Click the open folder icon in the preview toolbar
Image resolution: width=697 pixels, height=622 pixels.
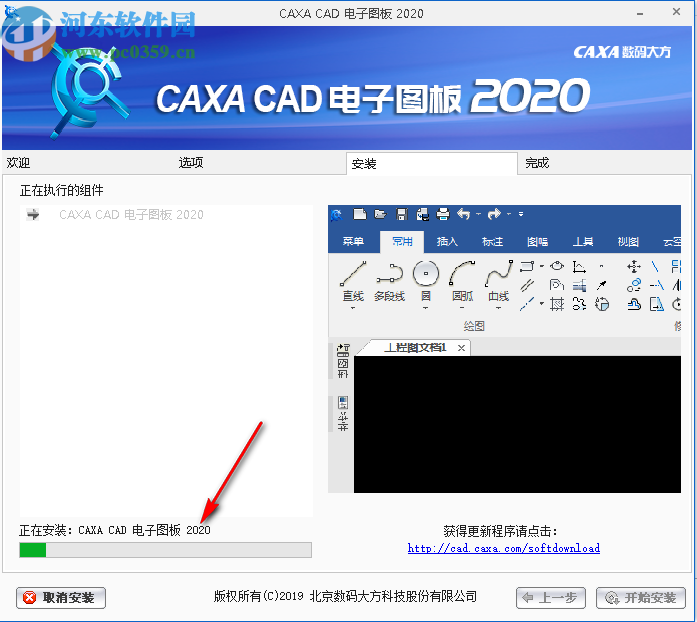coord(381,215)
